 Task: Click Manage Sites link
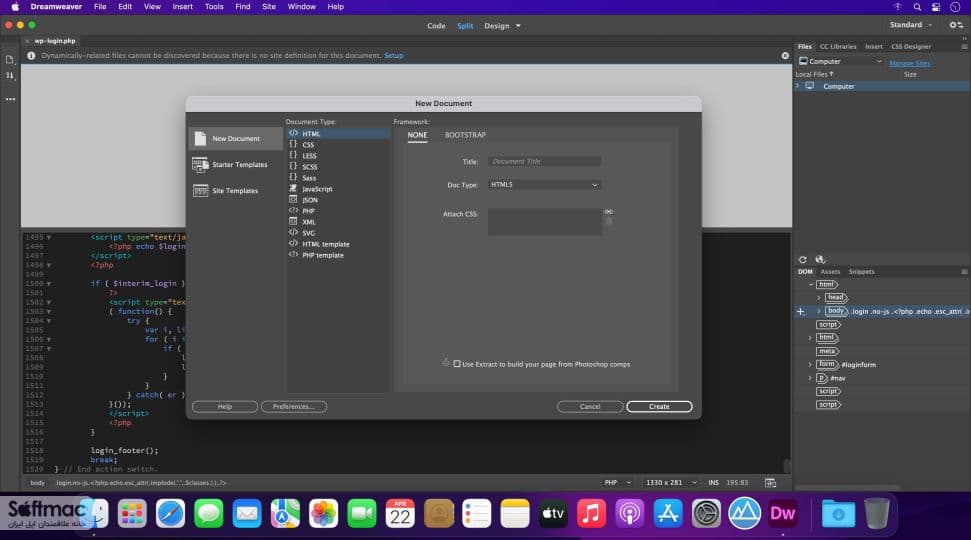click(x=910, y=63)
